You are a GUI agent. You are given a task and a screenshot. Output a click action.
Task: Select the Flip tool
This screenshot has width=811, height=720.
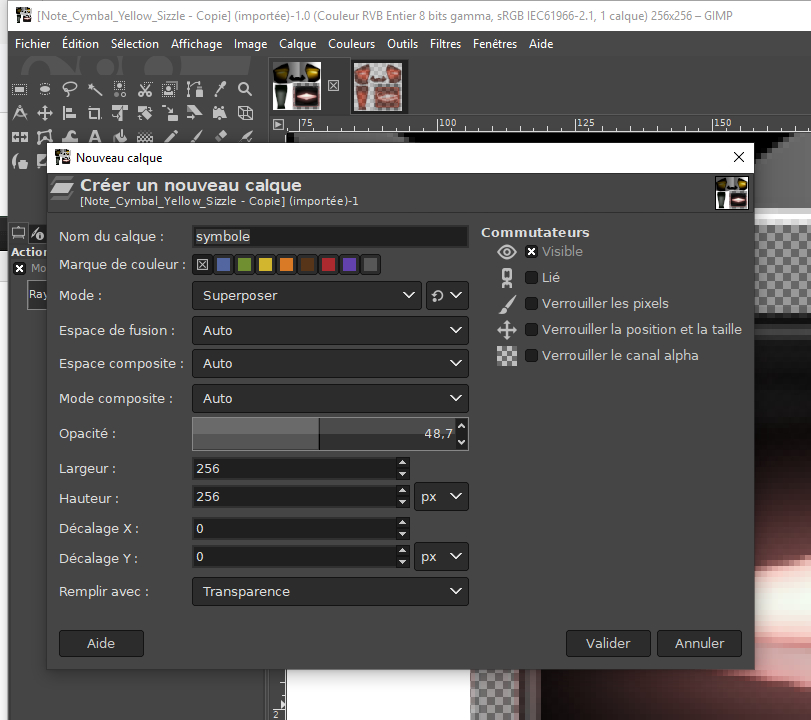pyautogui.click(x=20, y=137)
